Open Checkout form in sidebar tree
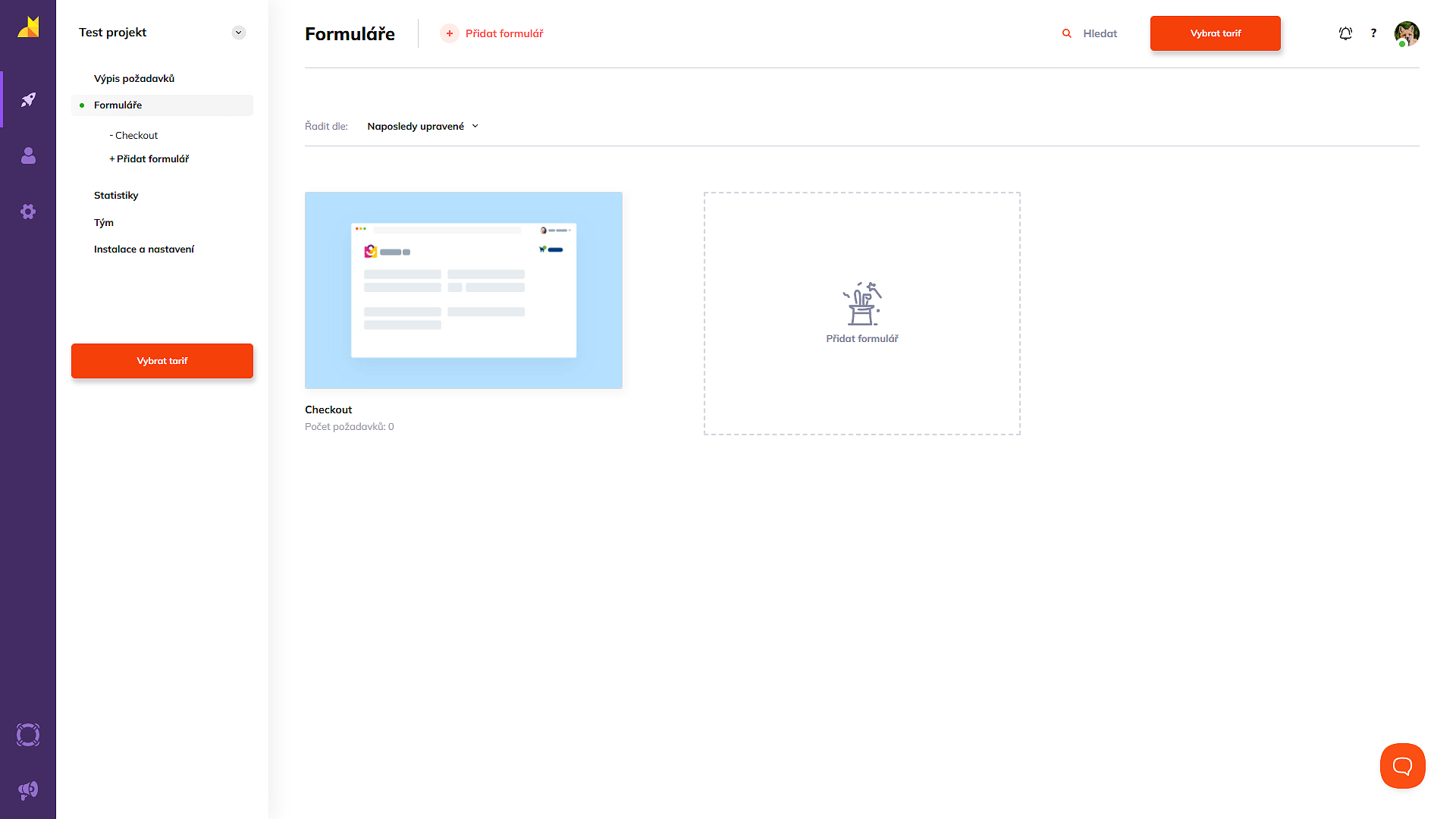The height and width of the screenshot is (819, 1456). pyautogui.click(x=136, y=136)
